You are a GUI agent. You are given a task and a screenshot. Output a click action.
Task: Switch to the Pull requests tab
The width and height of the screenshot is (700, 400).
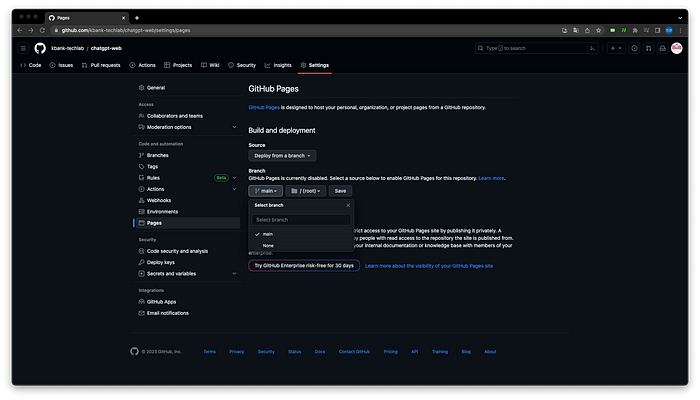point(100,65)
